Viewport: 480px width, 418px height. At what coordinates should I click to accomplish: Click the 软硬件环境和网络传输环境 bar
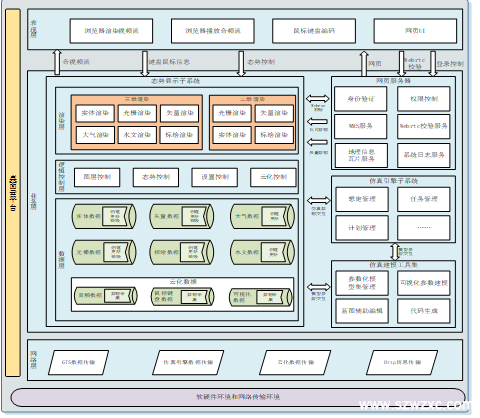pos(238,397)
